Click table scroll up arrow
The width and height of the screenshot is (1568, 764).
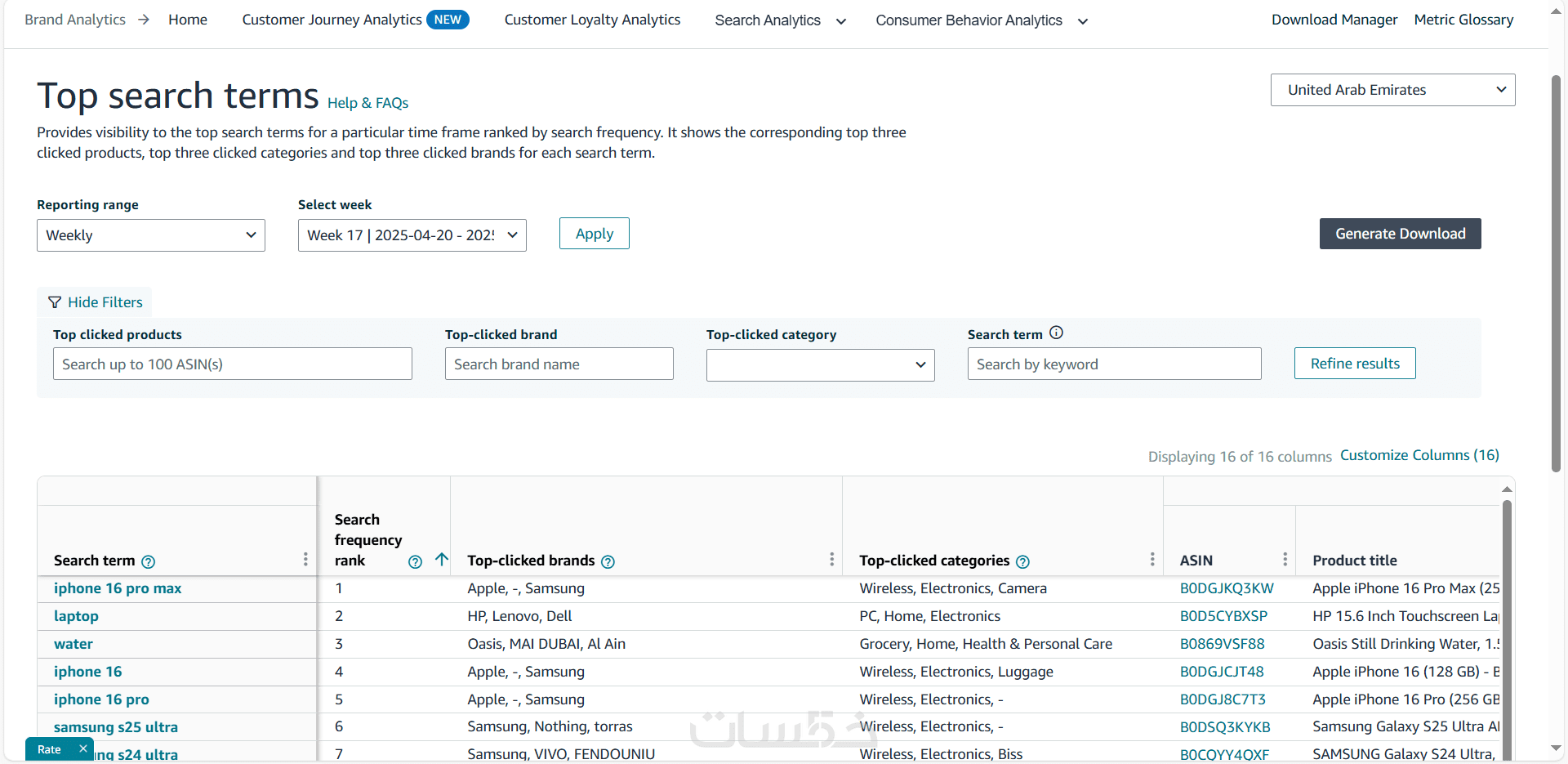point(1507,489)
